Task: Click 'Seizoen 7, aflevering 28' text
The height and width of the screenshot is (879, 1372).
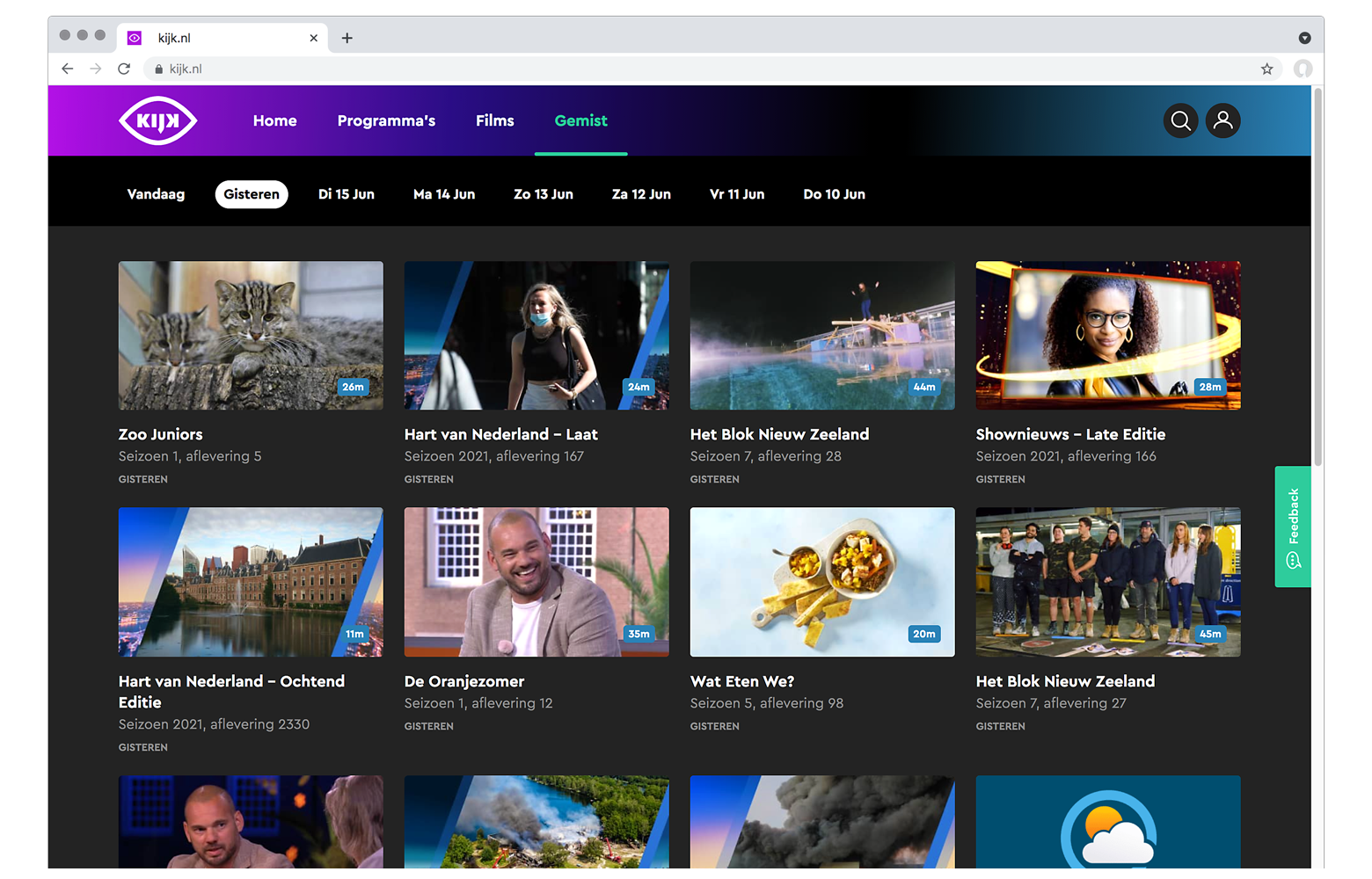Action: point(766,456)
